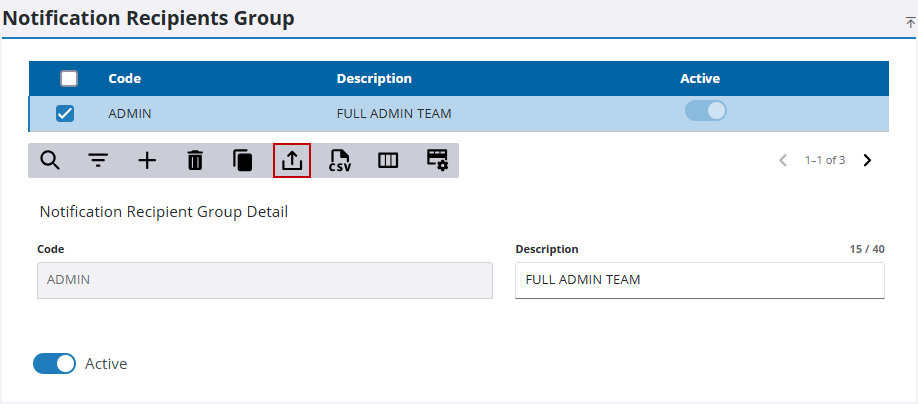This screenshot has height=404, width=918.
Task: Uncheck the ADMIN row checkbox
Action: point(65,114)
